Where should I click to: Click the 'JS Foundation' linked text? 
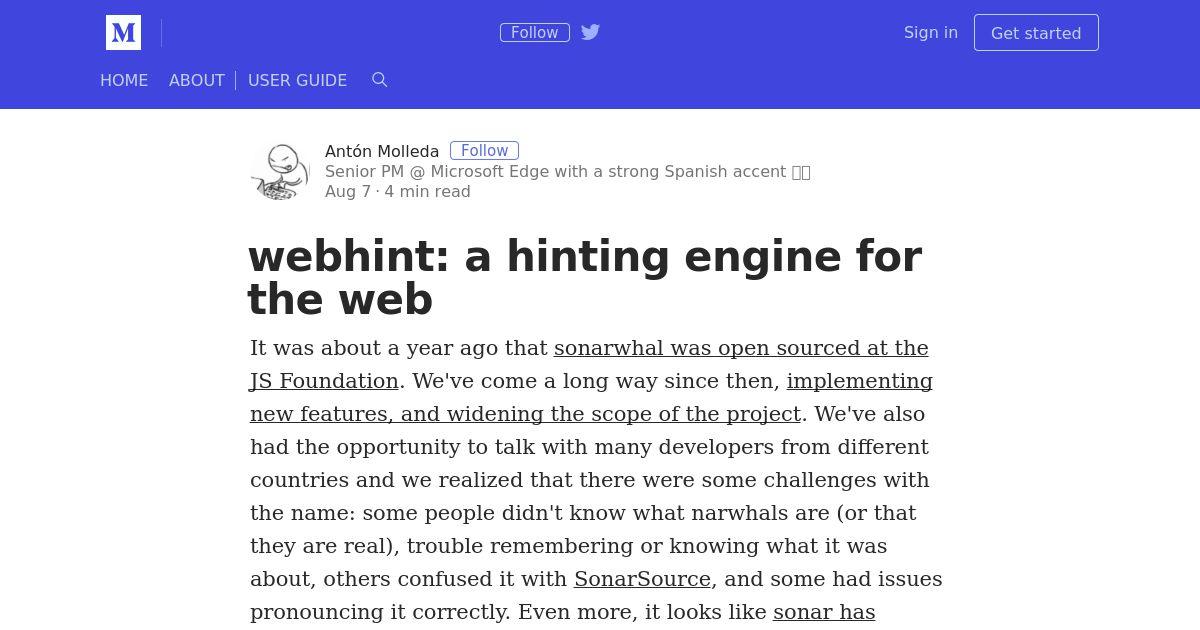pos(324,381)
